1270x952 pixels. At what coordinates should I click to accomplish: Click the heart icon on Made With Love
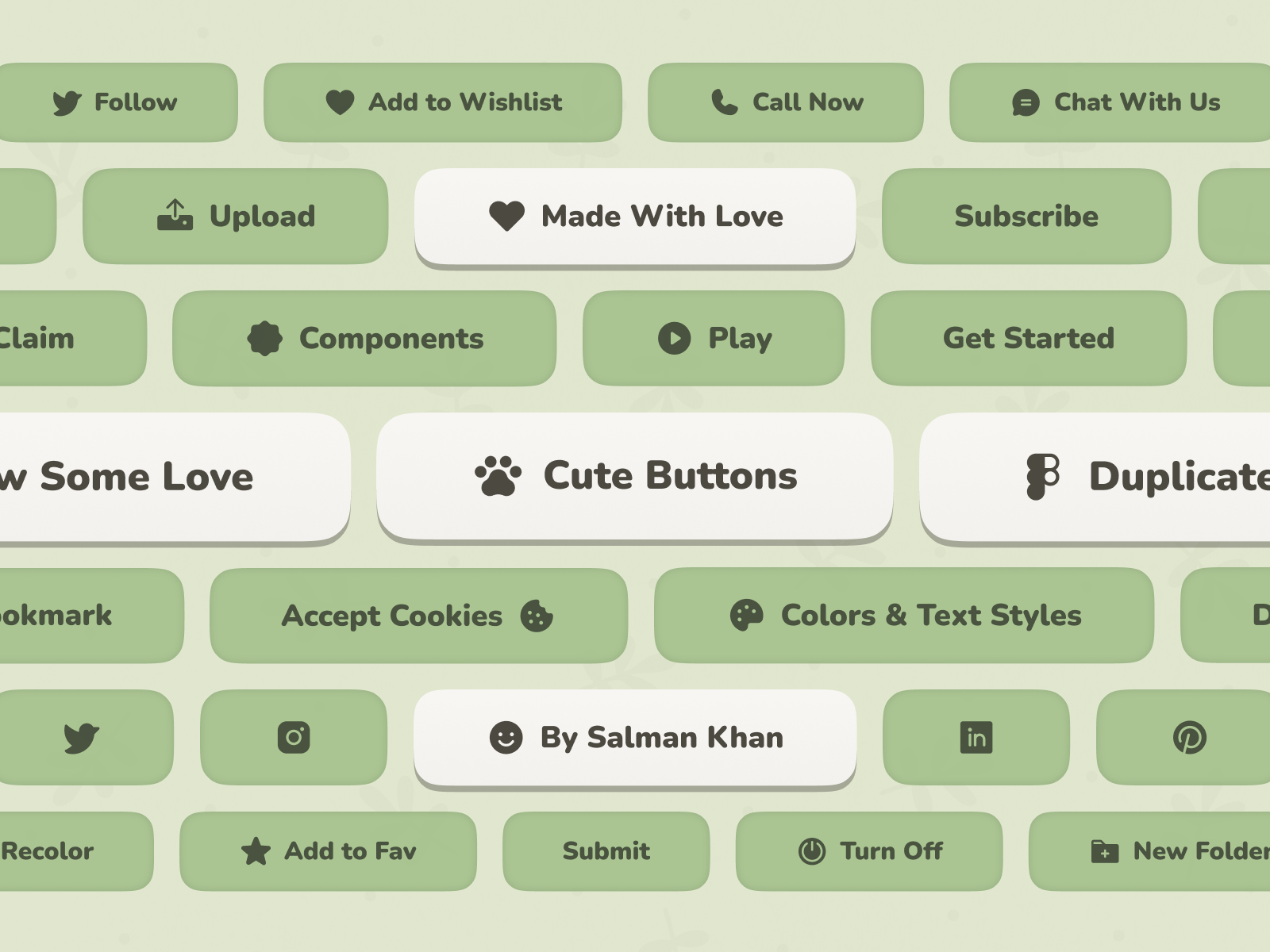pyautogui.click(x=507, y=216)
